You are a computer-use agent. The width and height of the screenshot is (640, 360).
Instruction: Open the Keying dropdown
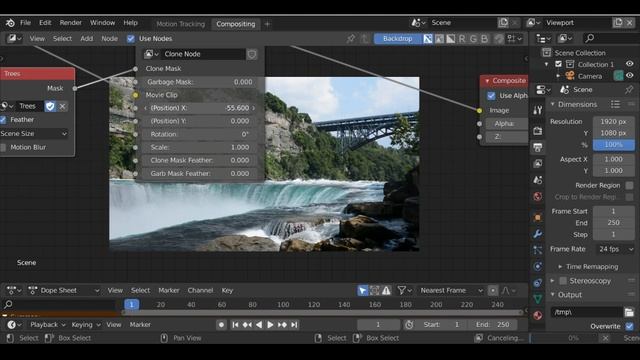(86, 324)
